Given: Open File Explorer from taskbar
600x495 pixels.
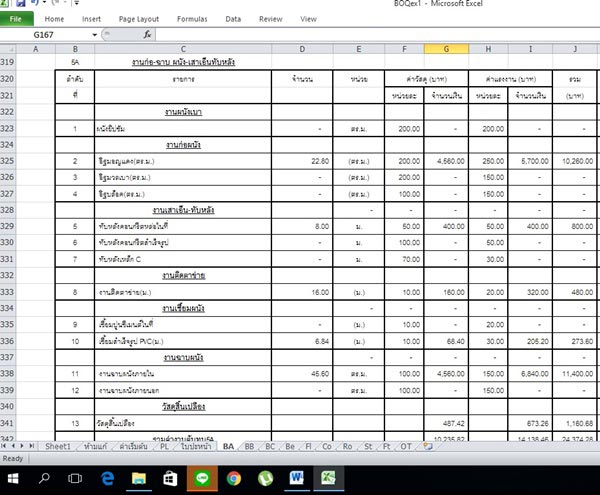Looking at the screenshot, I should click(x=139, y=479).
